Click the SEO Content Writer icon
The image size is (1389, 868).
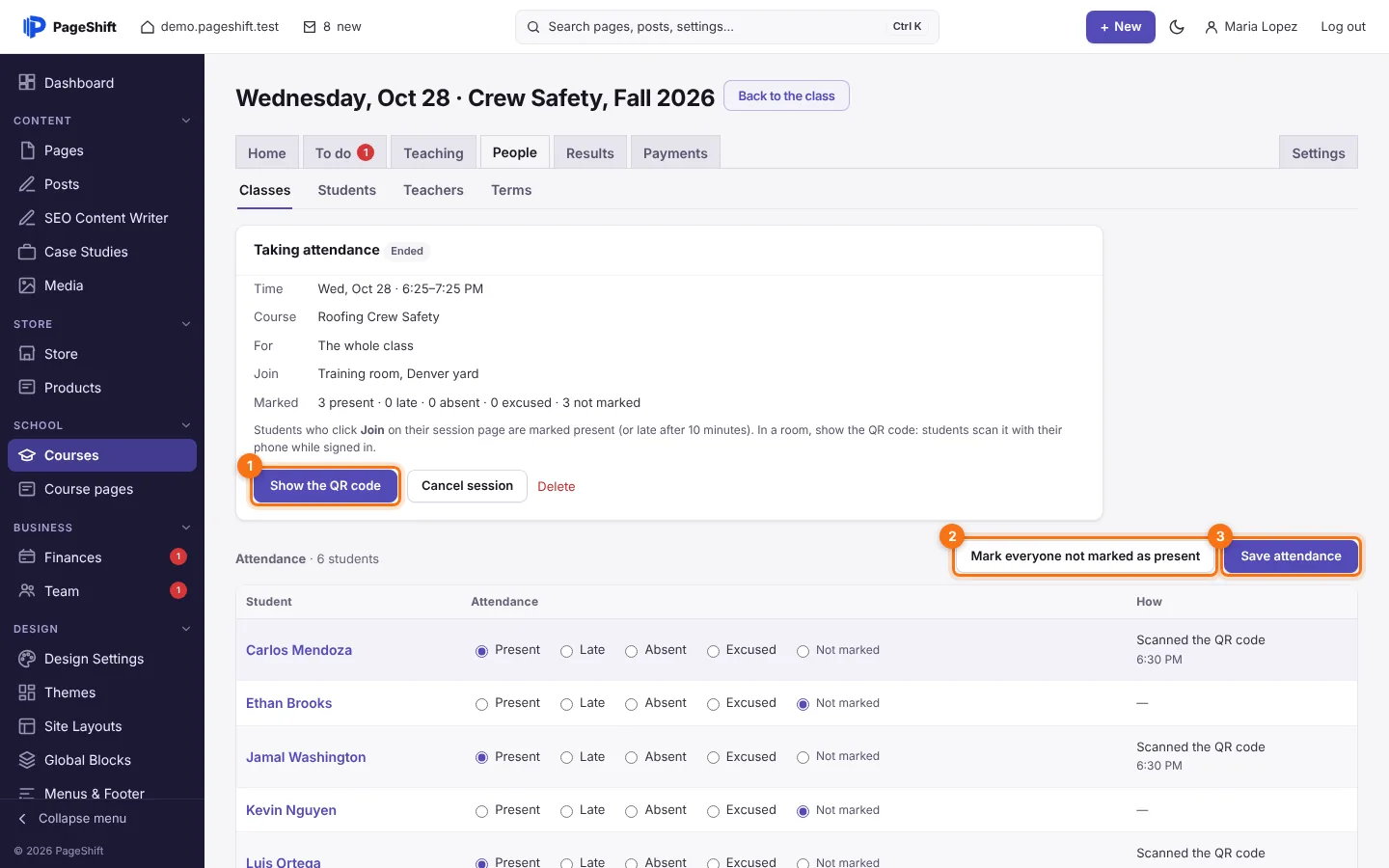(27, 218)
